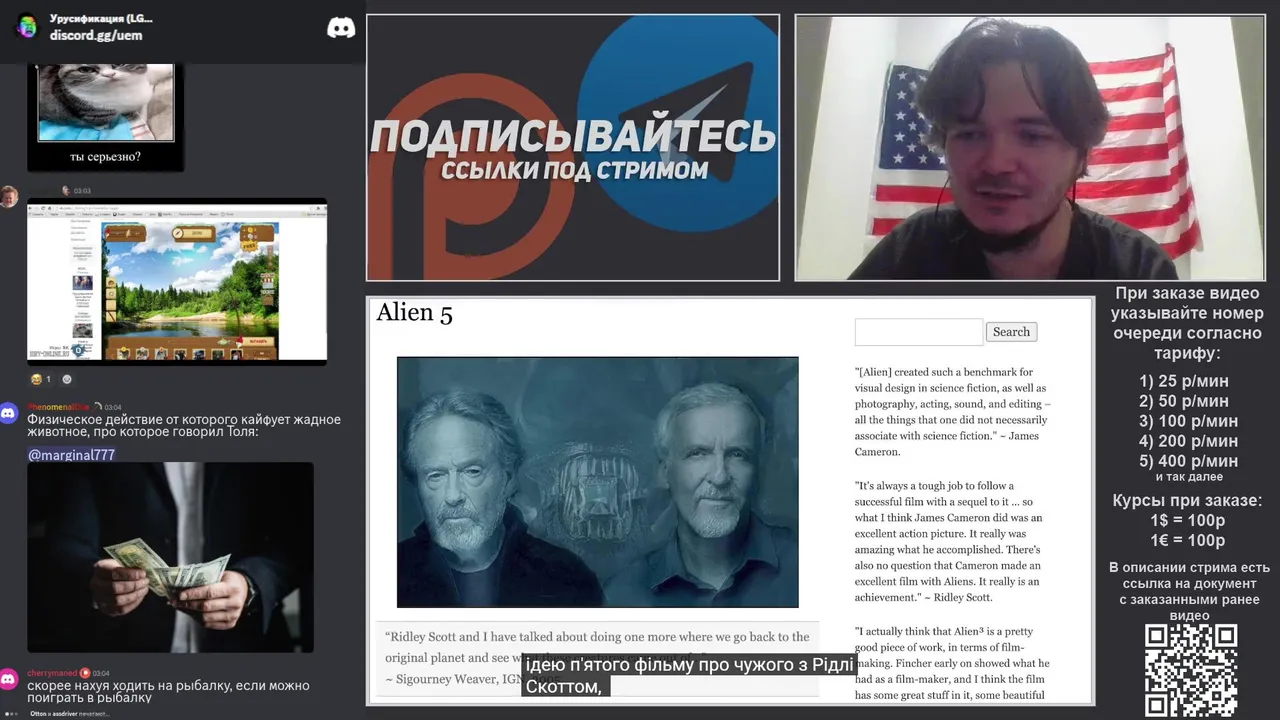
Task: Click the add-reaction smiley icon
Action: (67, 380)
